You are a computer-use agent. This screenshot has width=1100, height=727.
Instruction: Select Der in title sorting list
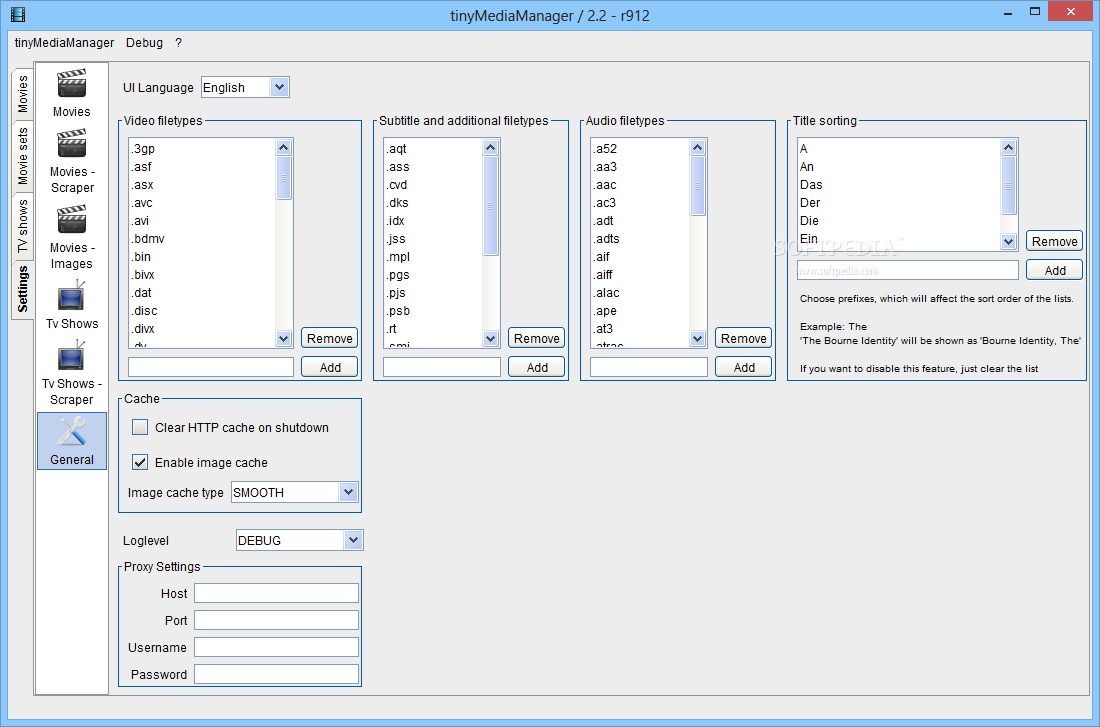(x=899, y=203)
